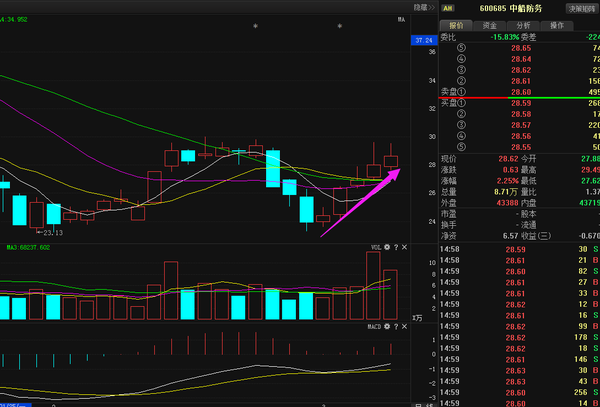The image size is (600, 407).
Task: Select the 14:59 trade with volume 256
Action: (519, 392)
